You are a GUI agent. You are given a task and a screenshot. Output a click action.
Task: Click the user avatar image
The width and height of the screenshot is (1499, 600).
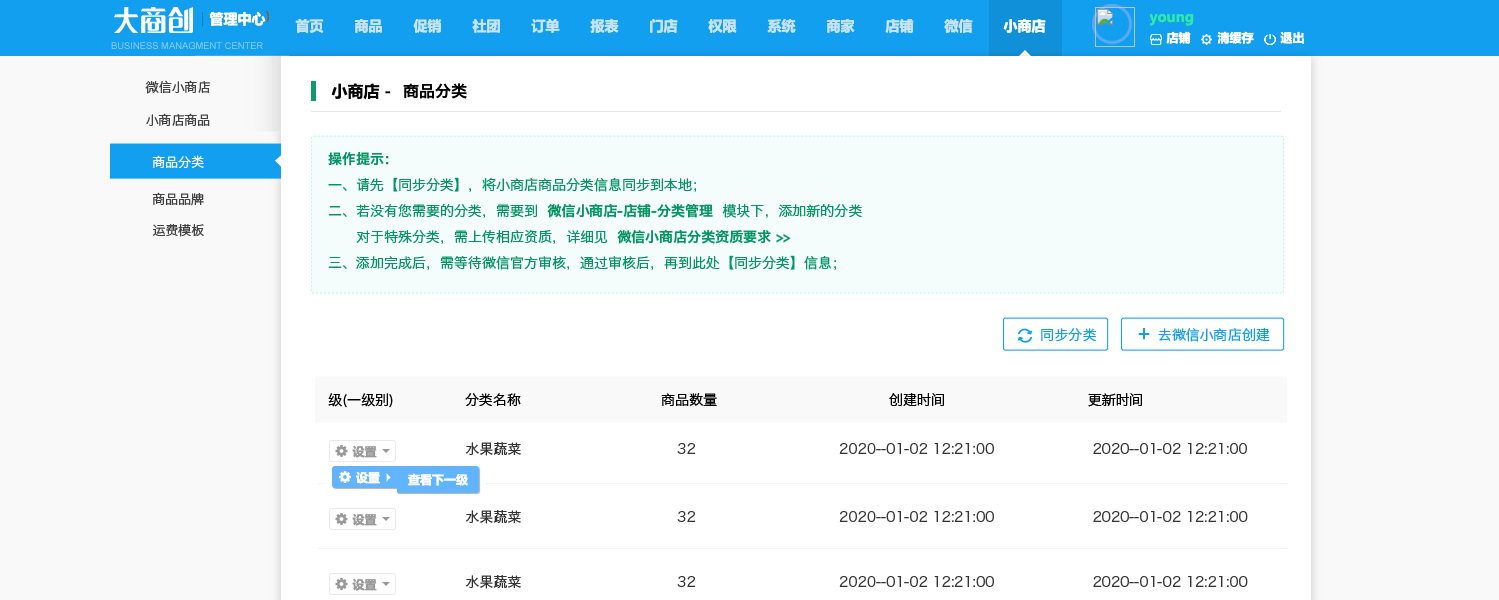click(1114, 27)
